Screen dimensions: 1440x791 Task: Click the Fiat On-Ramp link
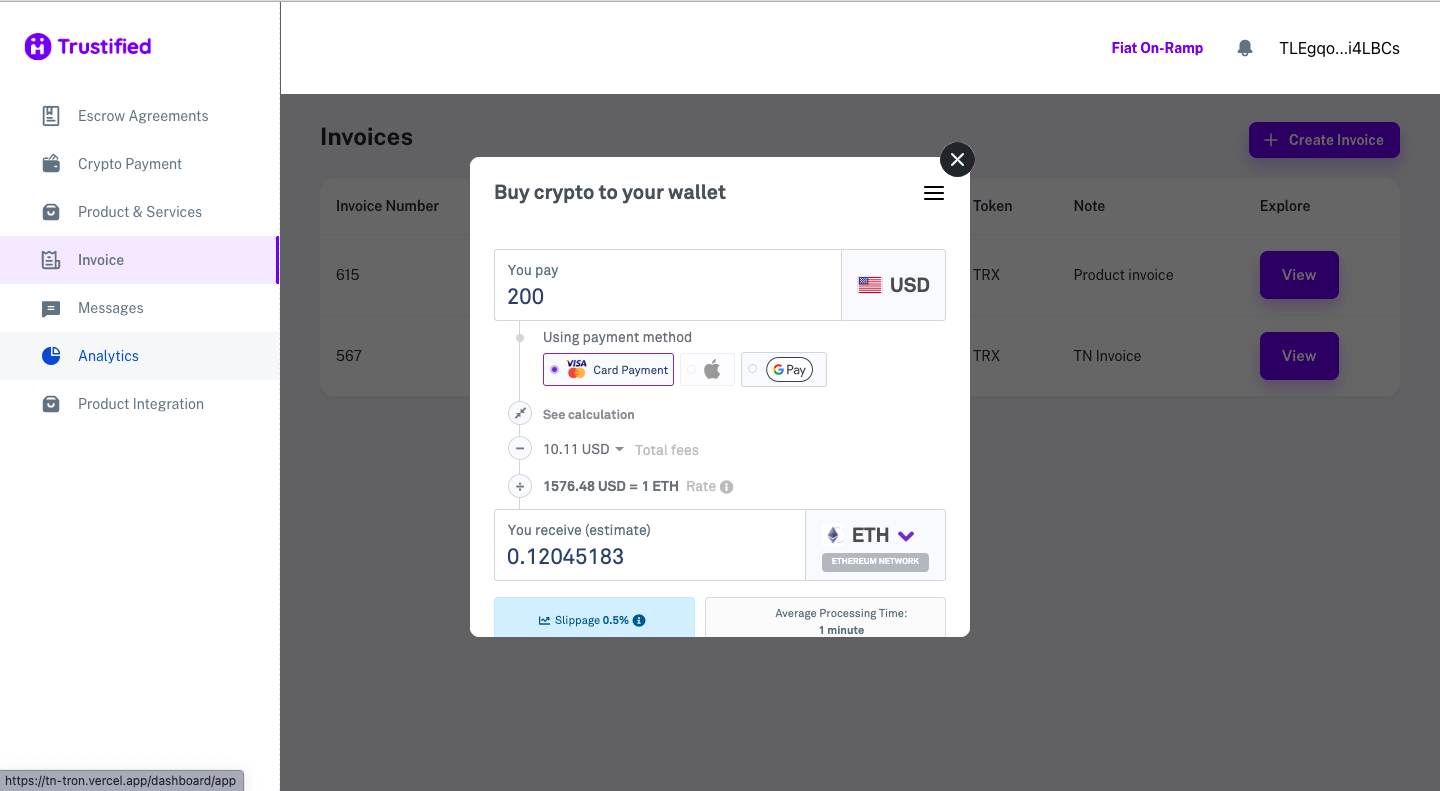1157,48
